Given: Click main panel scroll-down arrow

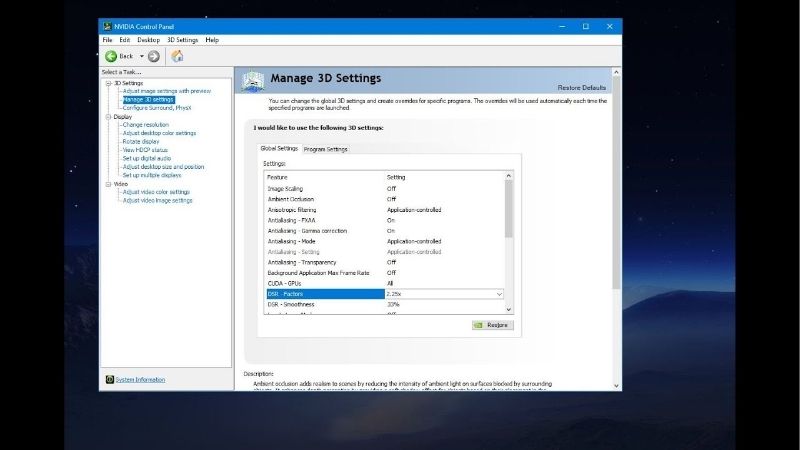Looking at the screenshot, I should [x=616, y=386].
